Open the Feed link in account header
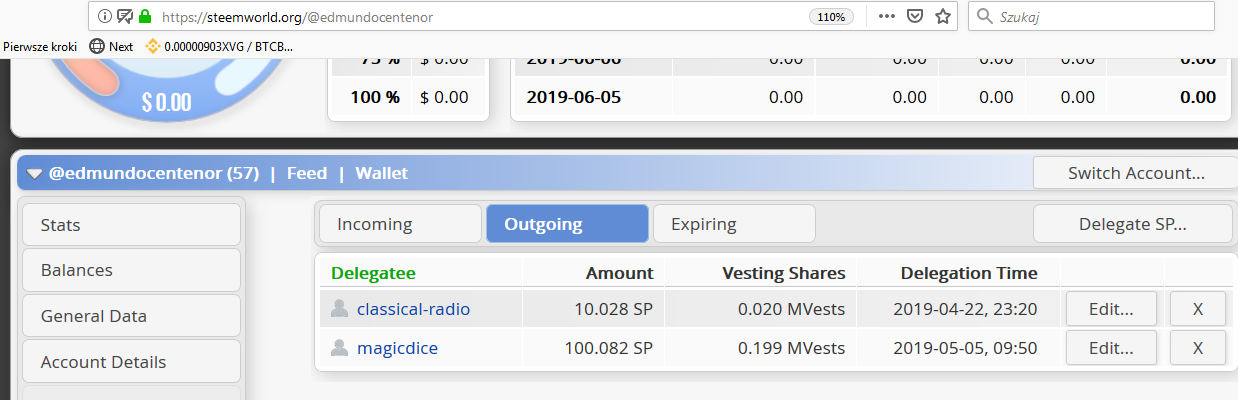Viewport: 1238px width, 400px height. pos(307,173)
